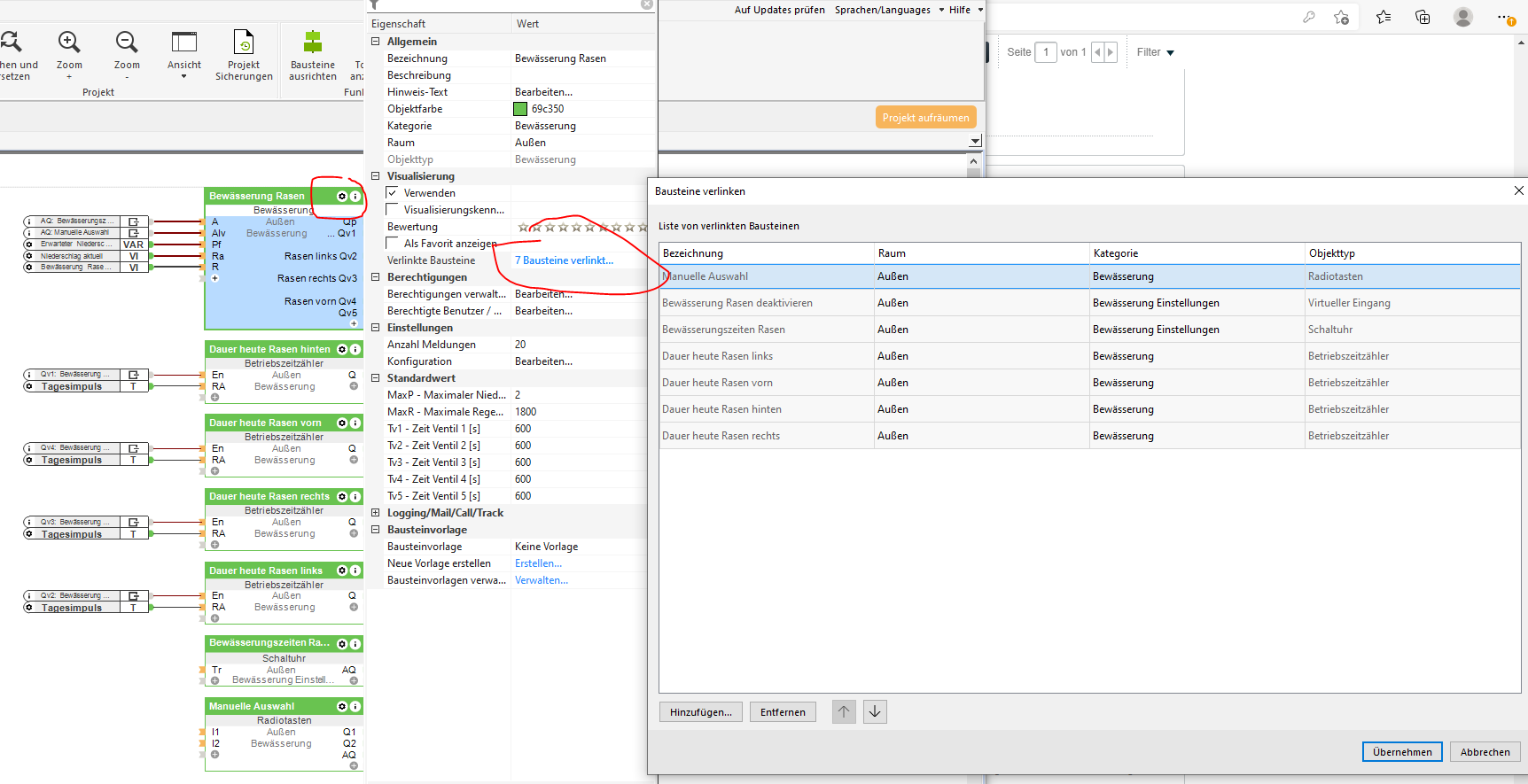Open gear icon on Manuelle Auswahl block
Viewport: 1528px width, 784px height.
342,707
